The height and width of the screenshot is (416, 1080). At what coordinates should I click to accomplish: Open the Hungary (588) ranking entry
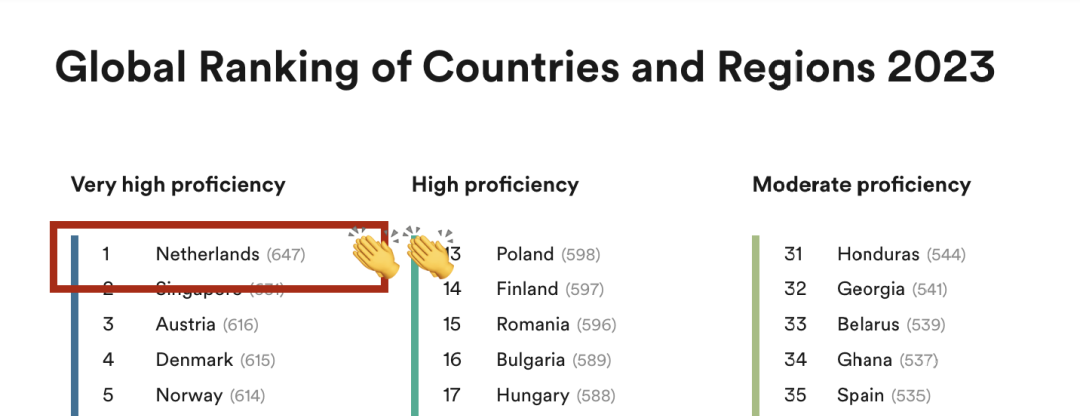556,395
